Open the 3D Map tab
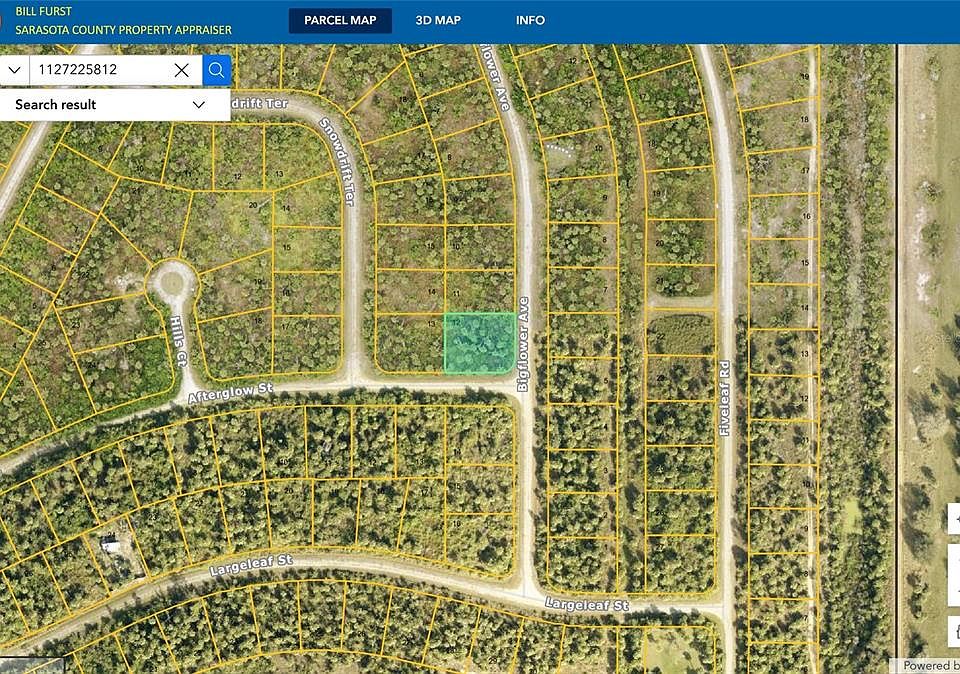The height and width of the screenshot is (674, 960). click(439, 20)
